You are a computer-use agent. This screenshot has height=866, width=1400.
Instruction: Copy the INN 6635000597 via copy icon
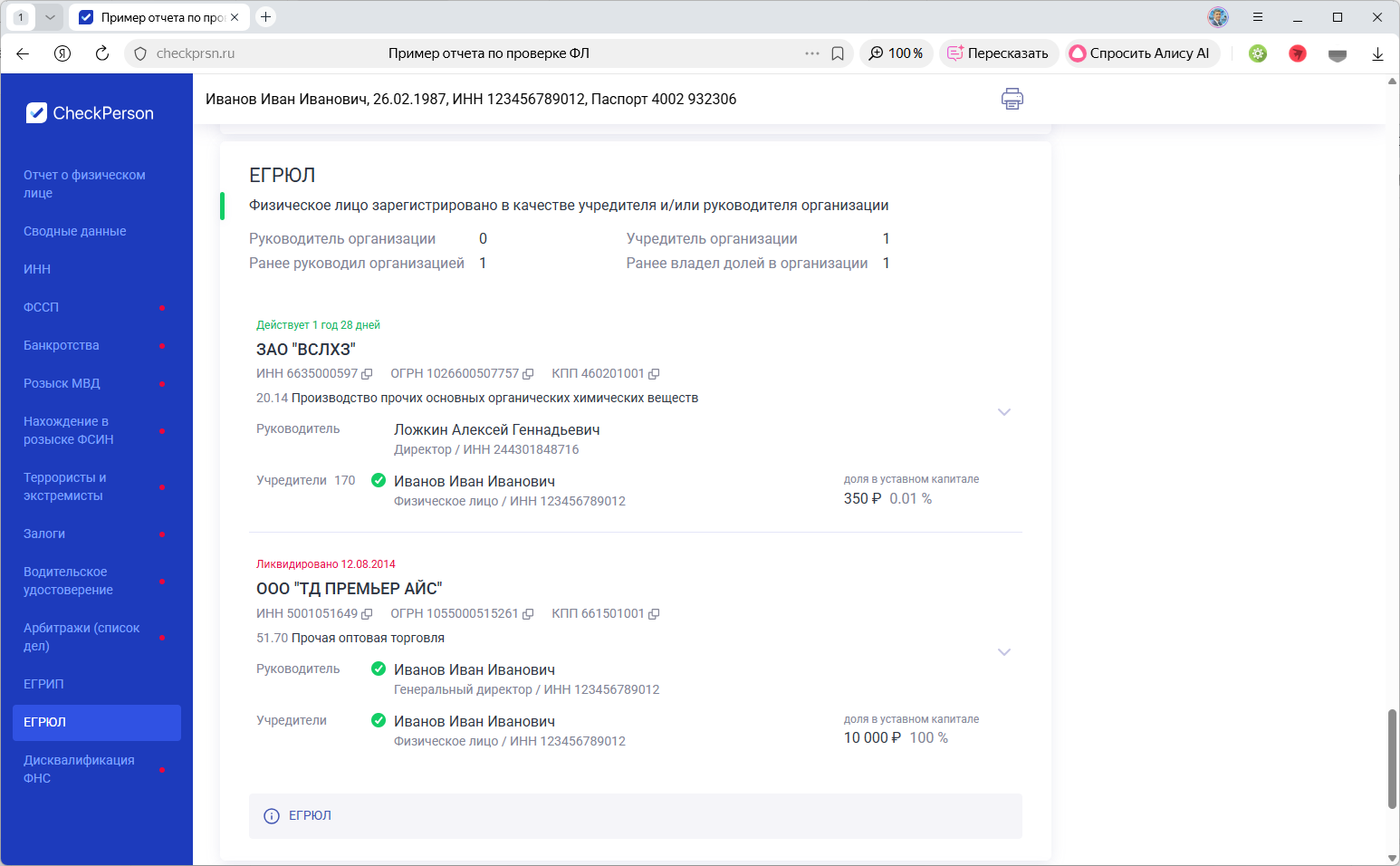(367, 374)
